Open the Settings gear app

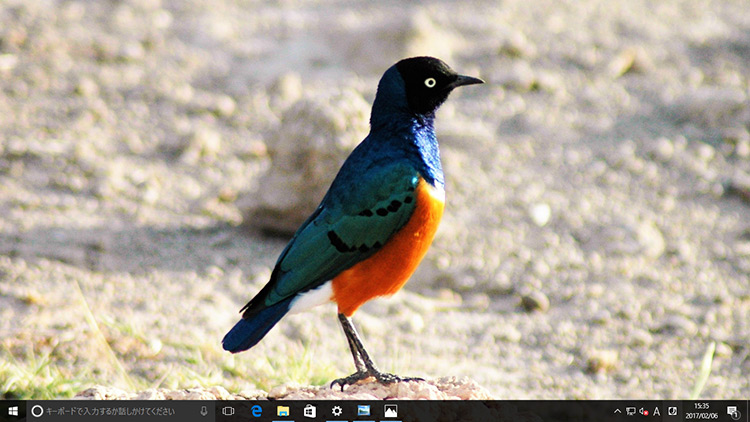[337, 411]
